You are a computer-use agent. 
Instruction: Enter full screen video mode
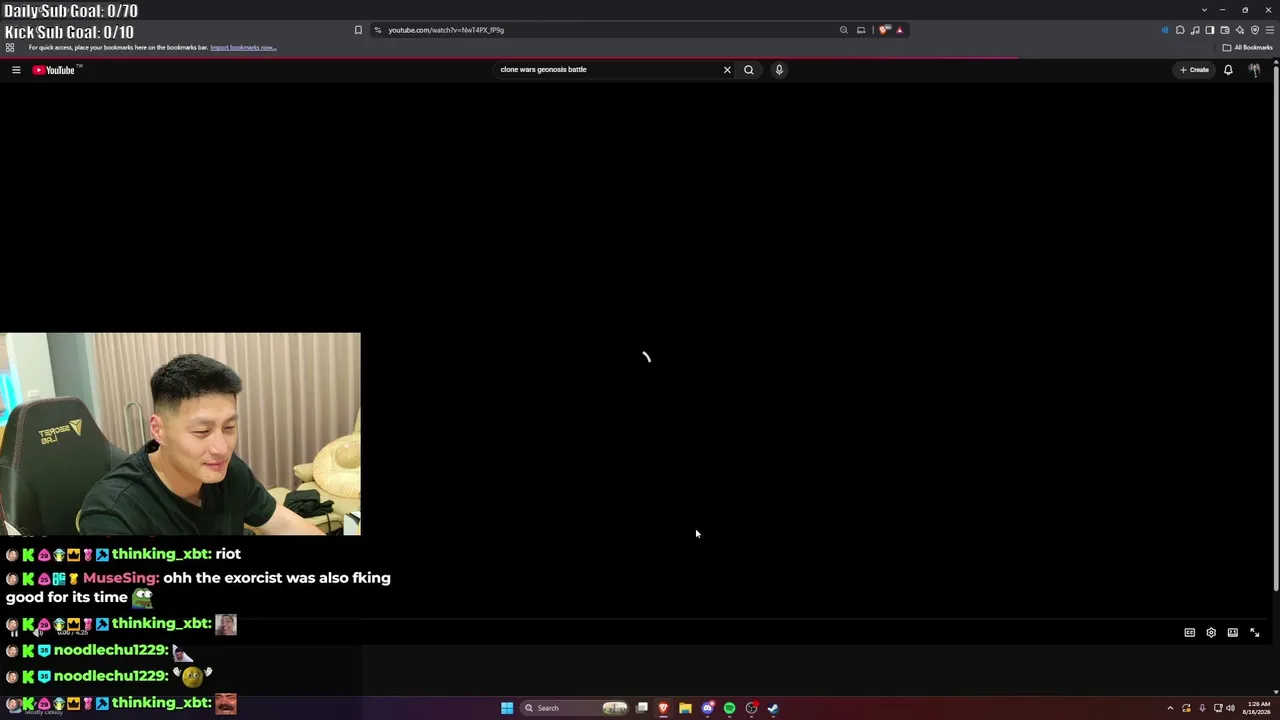(x=1255, y=633)
